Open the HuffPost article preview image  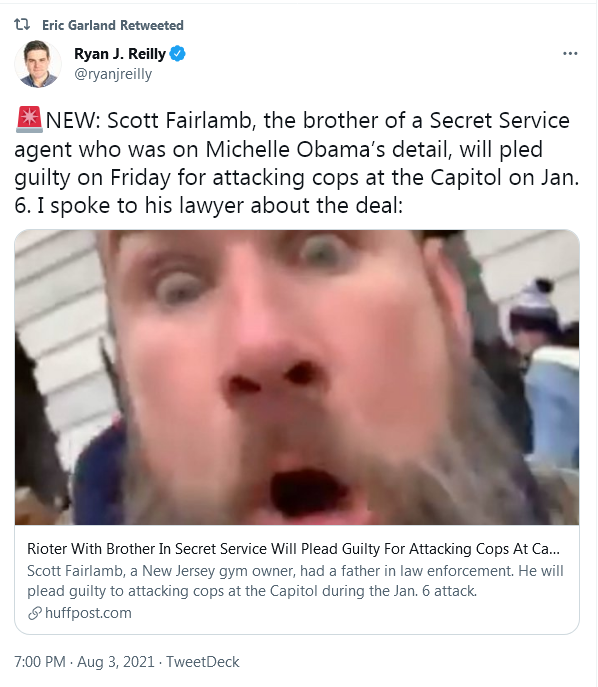pos(297,377)
